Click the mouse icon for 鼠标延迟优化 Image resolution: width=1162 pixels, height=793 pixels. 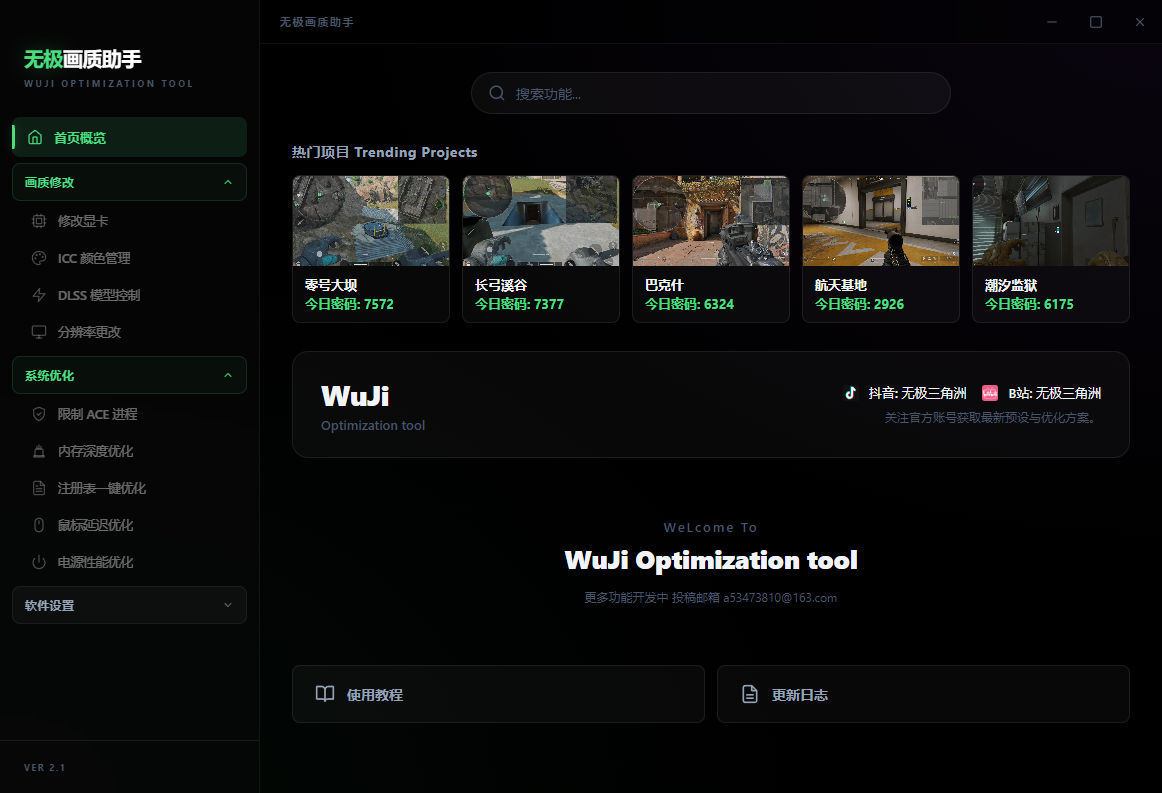click(39, 525)
